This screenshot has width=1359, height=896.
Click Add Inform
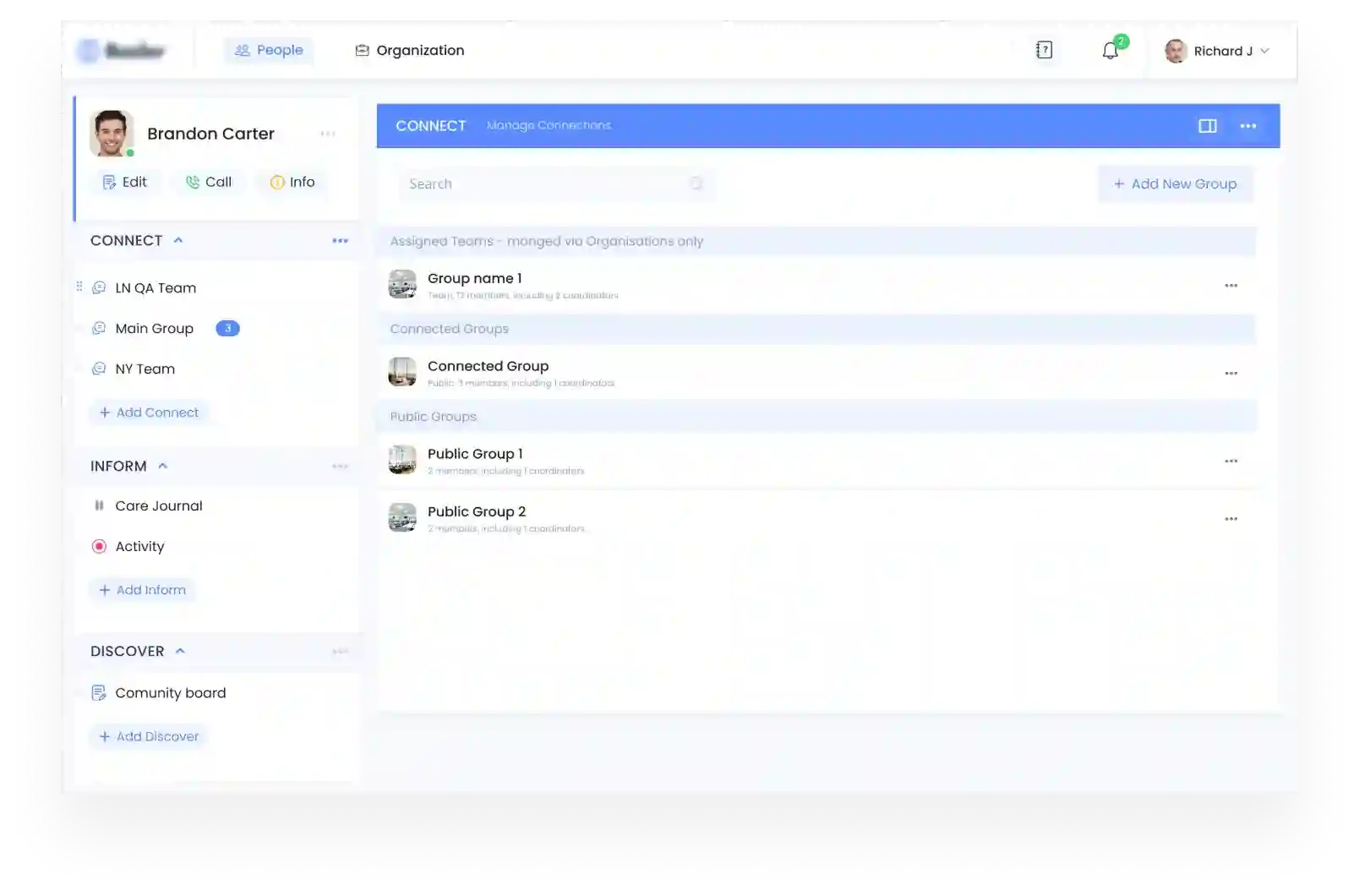[x=142, y=590]
